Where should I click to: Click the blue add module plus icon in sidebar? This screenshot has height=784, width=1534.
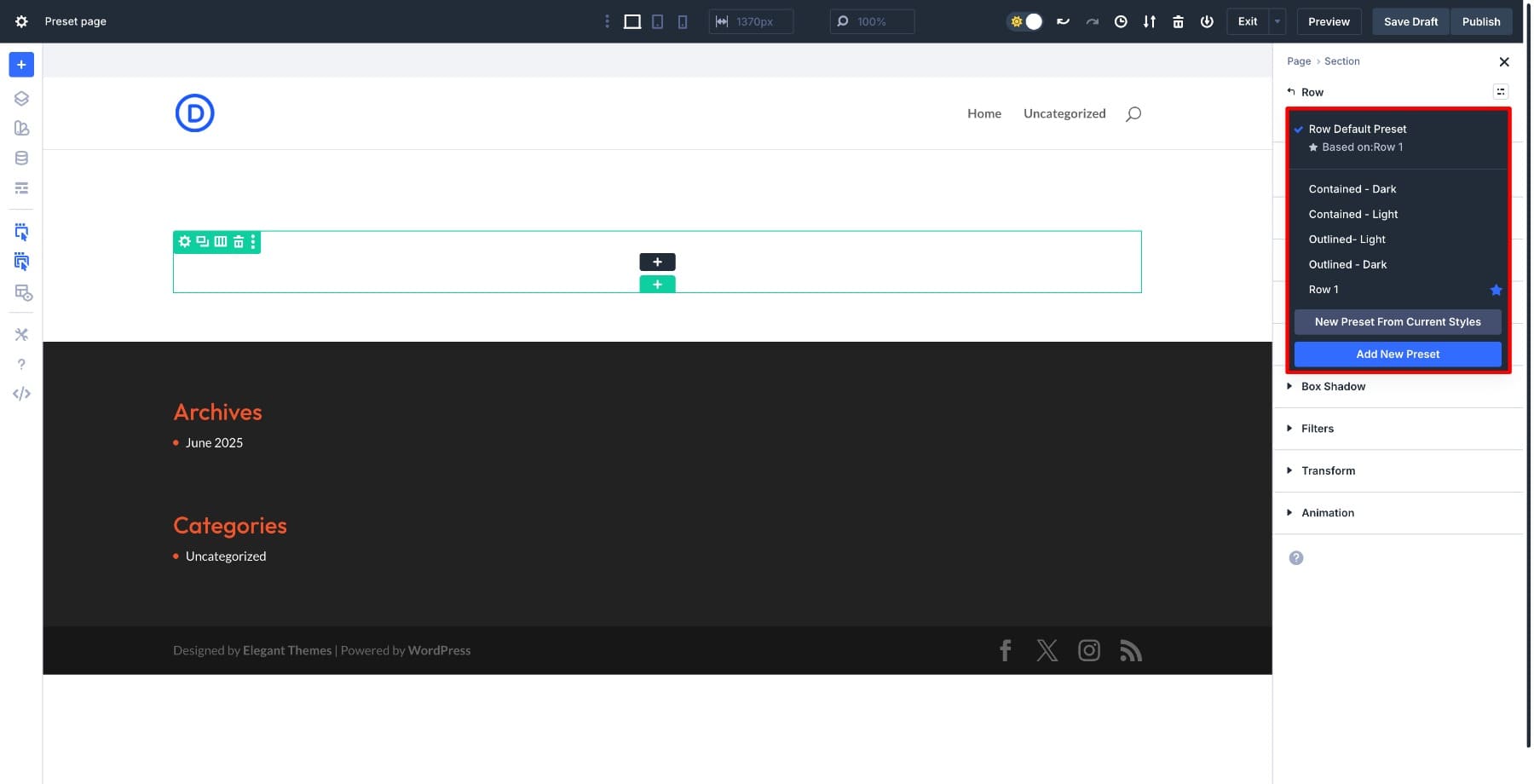pos(21,65)
